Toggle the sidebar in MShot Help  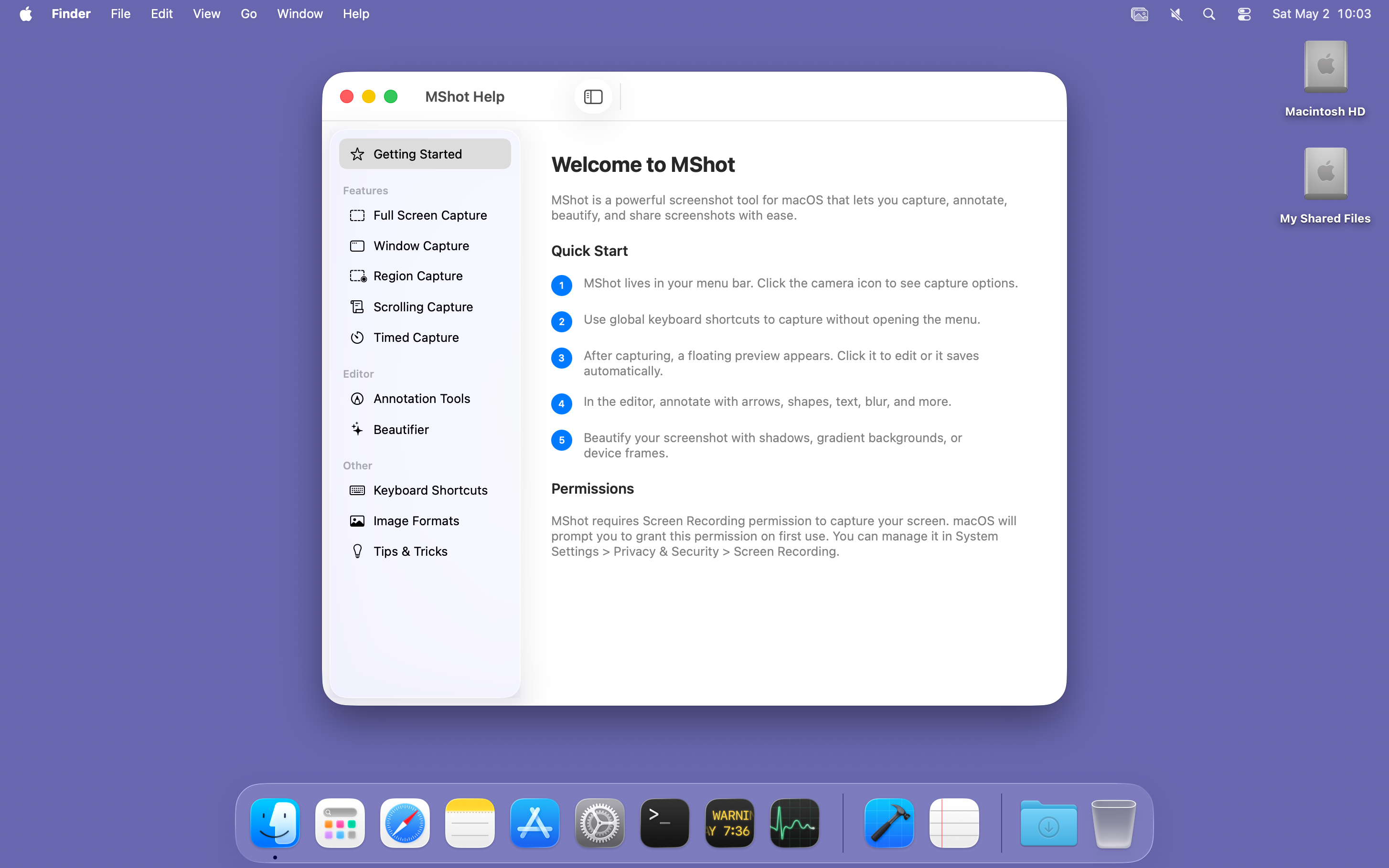(x=593, y=96)
